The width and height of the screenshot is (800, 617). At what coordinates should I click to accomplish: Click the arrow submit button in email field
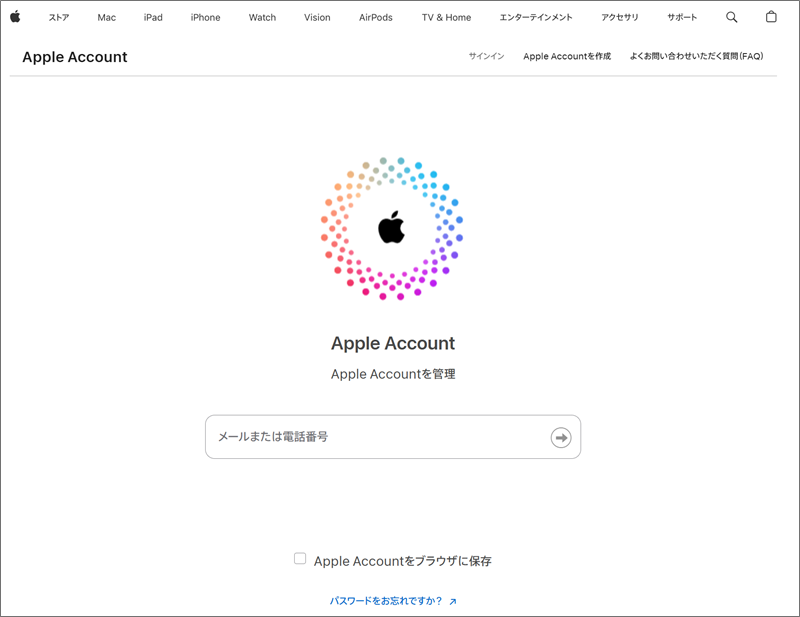pos(561,437)
